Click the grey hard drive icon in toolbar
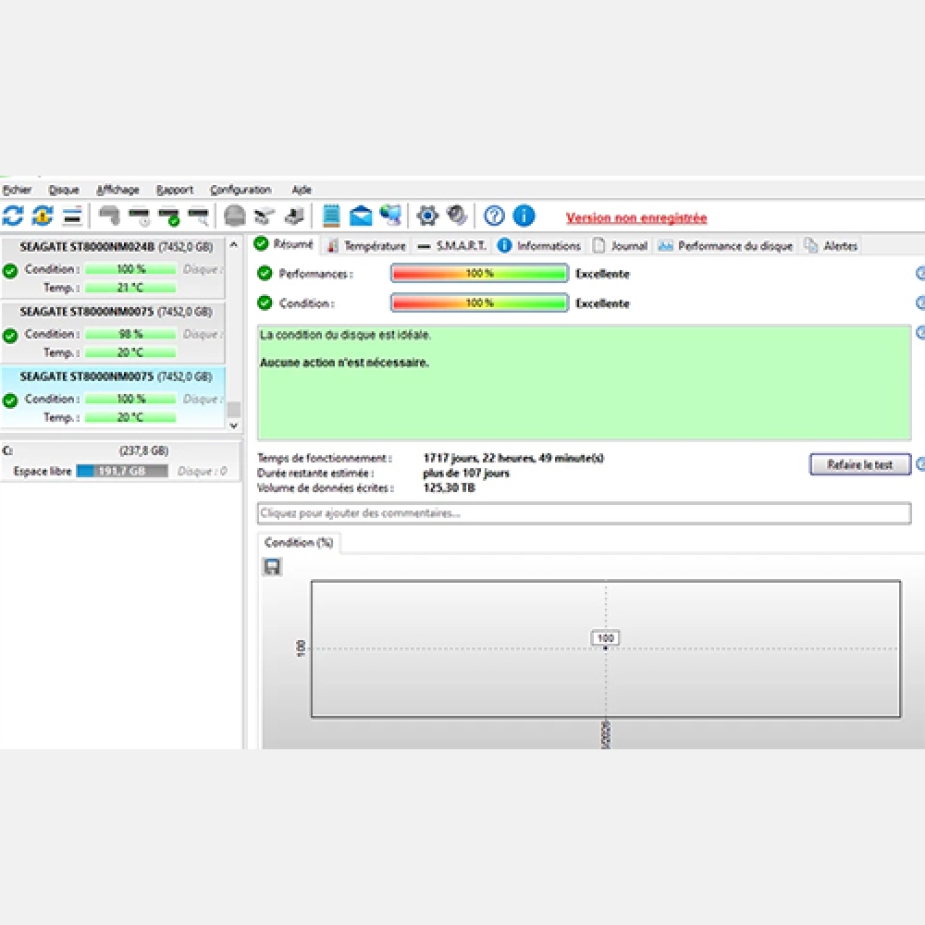925x925 pixels. (x=109, y=216)
